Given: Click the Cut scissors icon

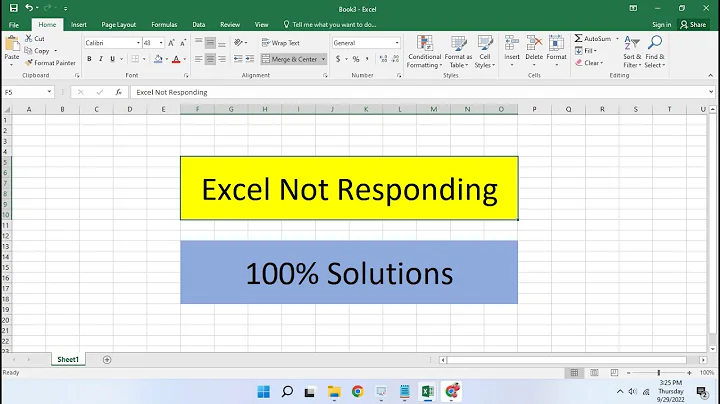Looking at the screenshot, I should click(28, 39).
